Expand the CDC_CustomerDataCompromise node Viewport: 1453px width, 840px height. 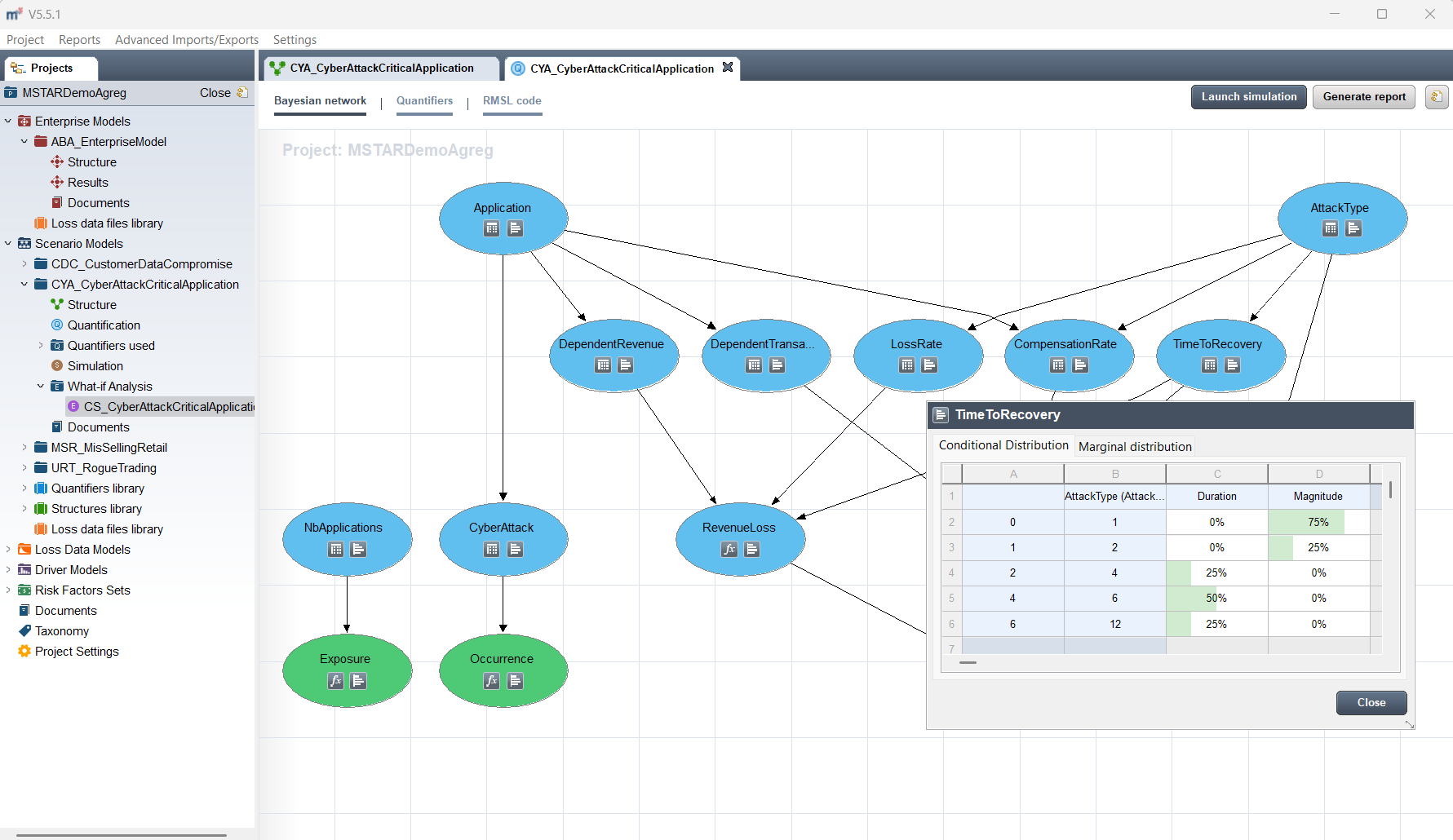point(24,264)
